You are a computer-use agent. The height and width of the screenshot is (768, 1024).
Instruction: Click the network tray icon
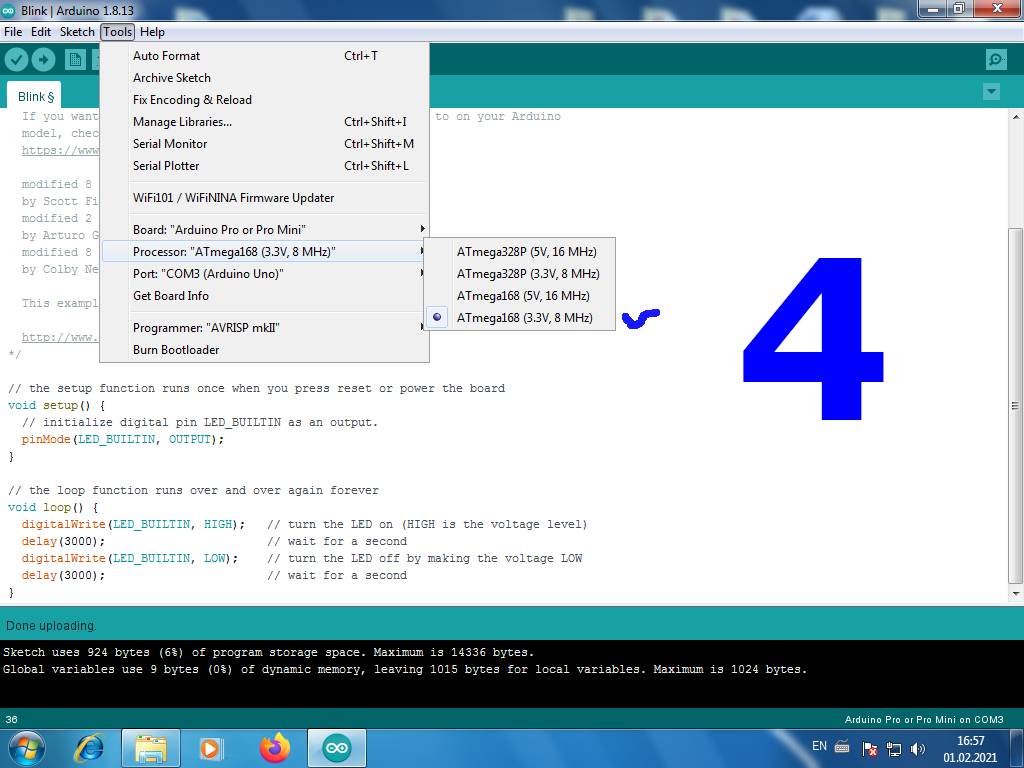(893, 748)
